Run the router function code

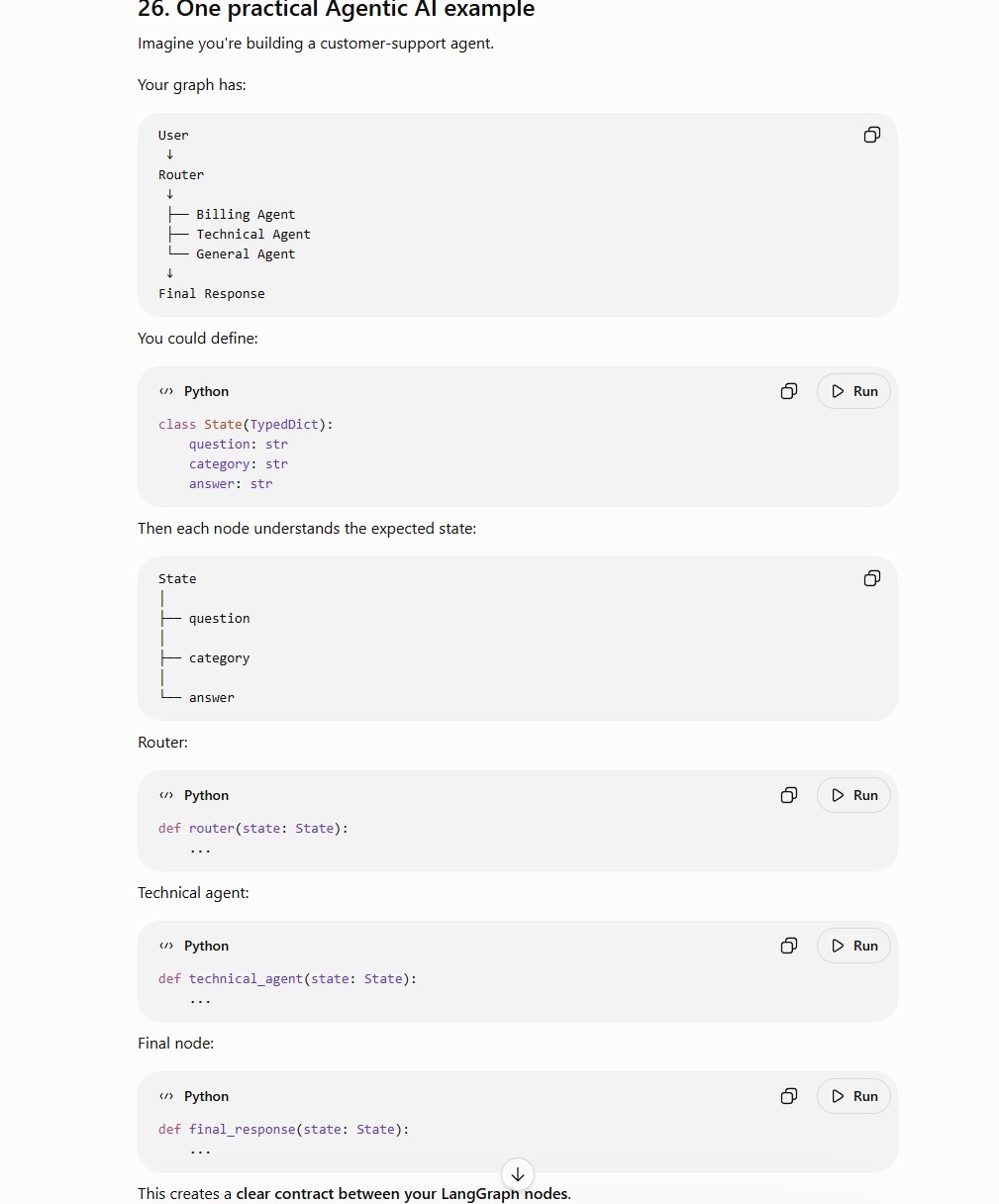(853, 795)
